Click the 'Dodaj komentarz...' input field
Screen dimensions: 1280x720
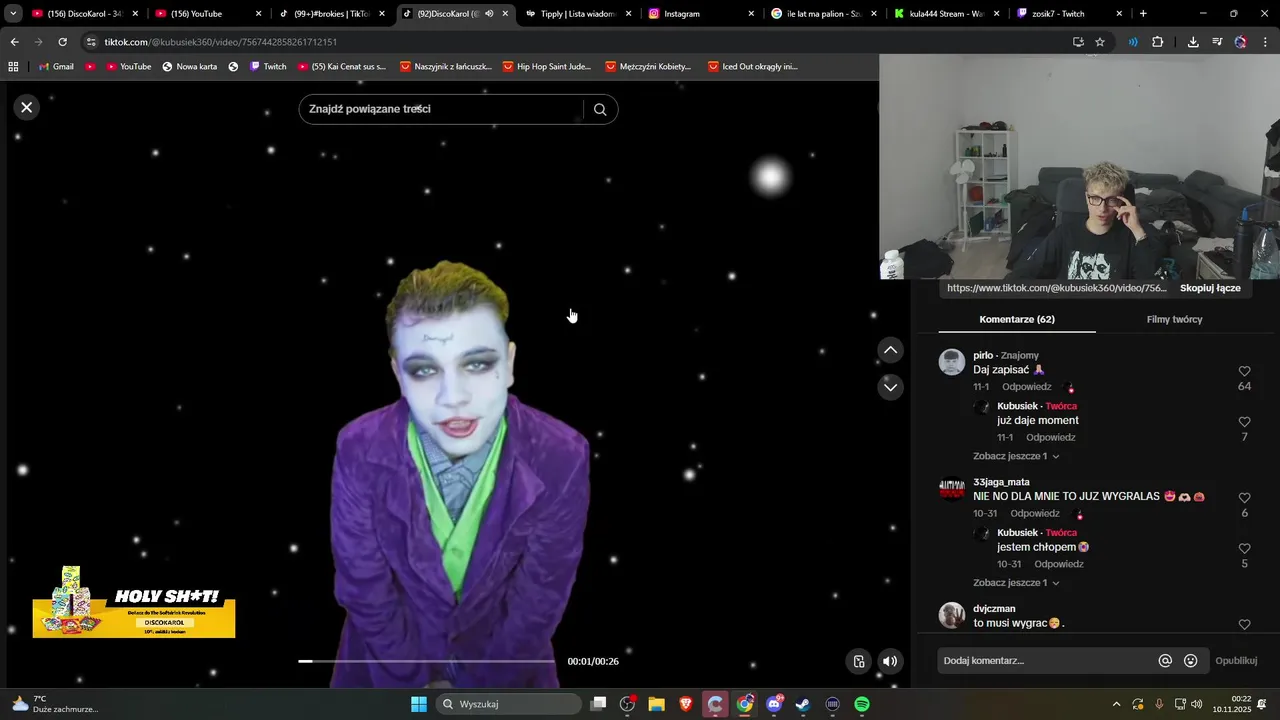[x=1045, y=661]
